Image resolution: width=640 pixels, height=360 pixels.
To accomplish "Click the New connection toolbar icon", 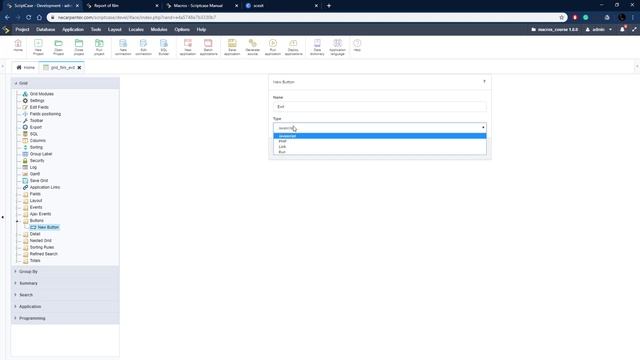I will 123,47.
